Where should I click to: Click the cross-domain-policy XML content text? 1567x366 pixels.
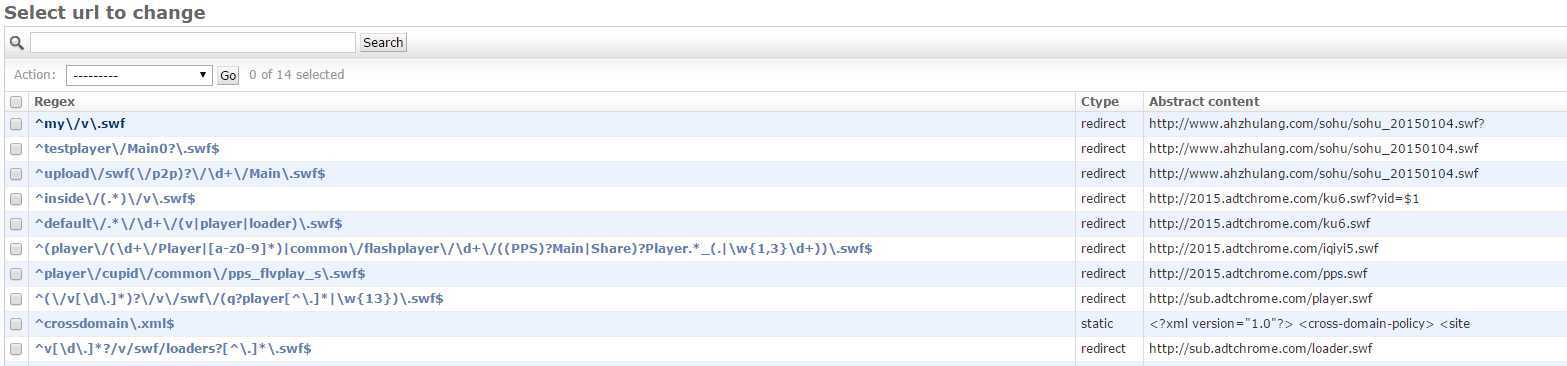[x=1309, y=323]
